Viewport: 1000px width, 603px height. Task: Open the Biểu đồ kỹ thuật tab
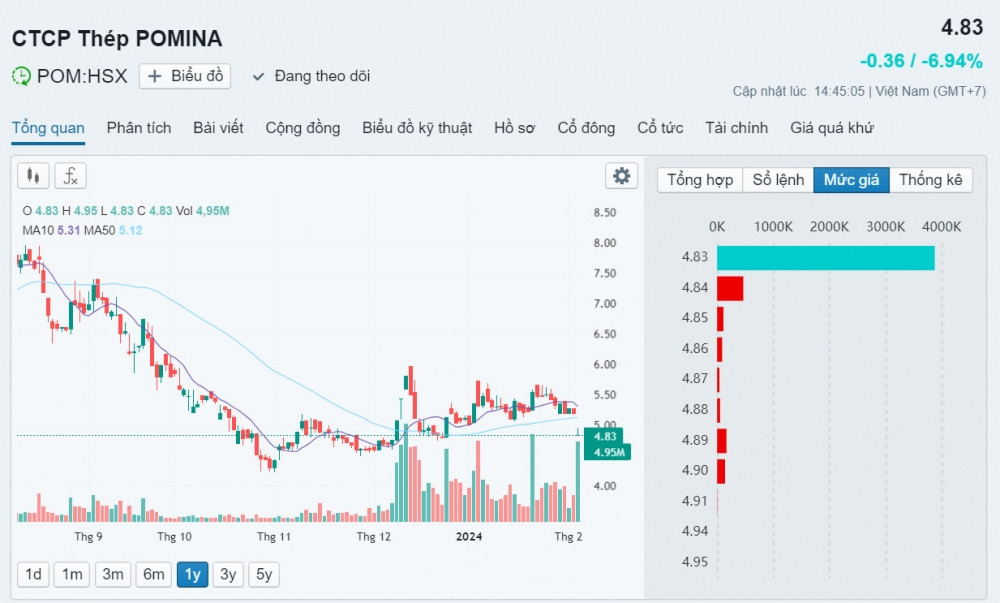[417, 128]
